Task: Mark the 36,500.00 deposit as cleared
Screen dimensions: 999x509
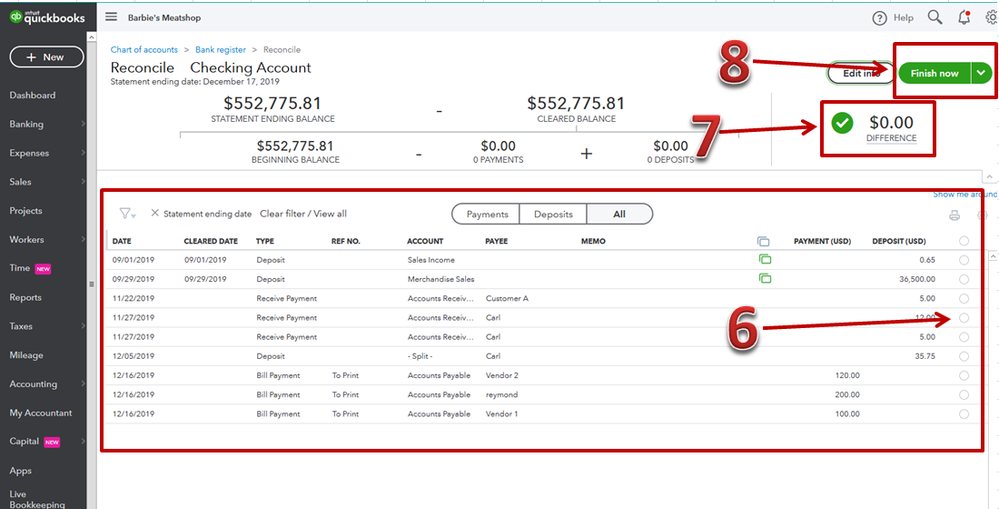Action: pos(964,279)
